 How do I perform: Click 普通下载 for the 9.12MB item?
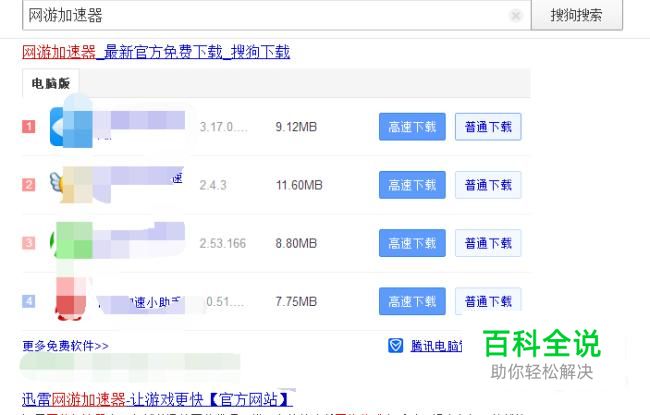pyautogui.click(x=488, y=126)
